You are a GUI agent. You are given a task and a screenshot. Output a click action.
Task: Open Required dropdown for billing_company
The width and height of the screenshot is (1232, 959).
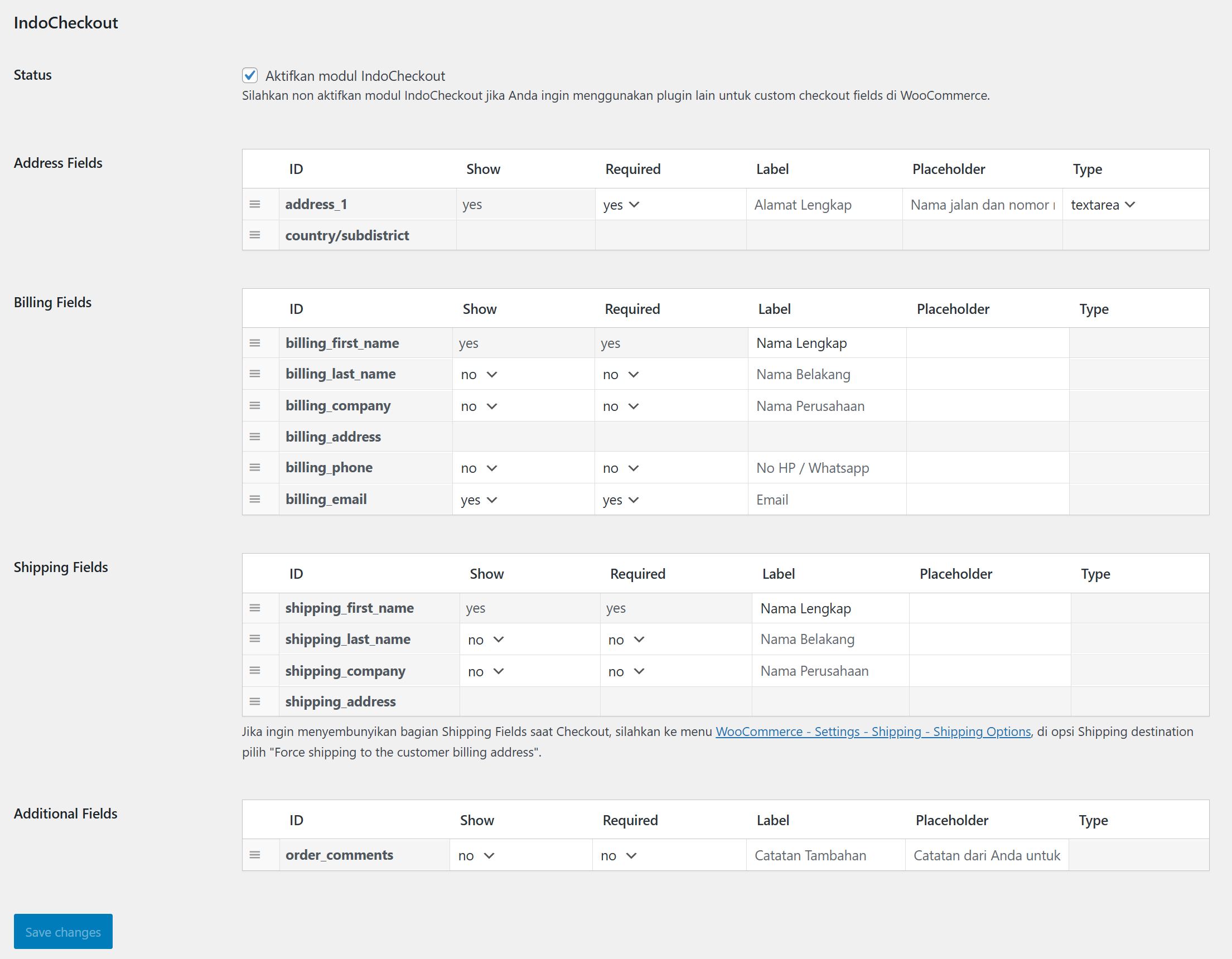(621, 406)
